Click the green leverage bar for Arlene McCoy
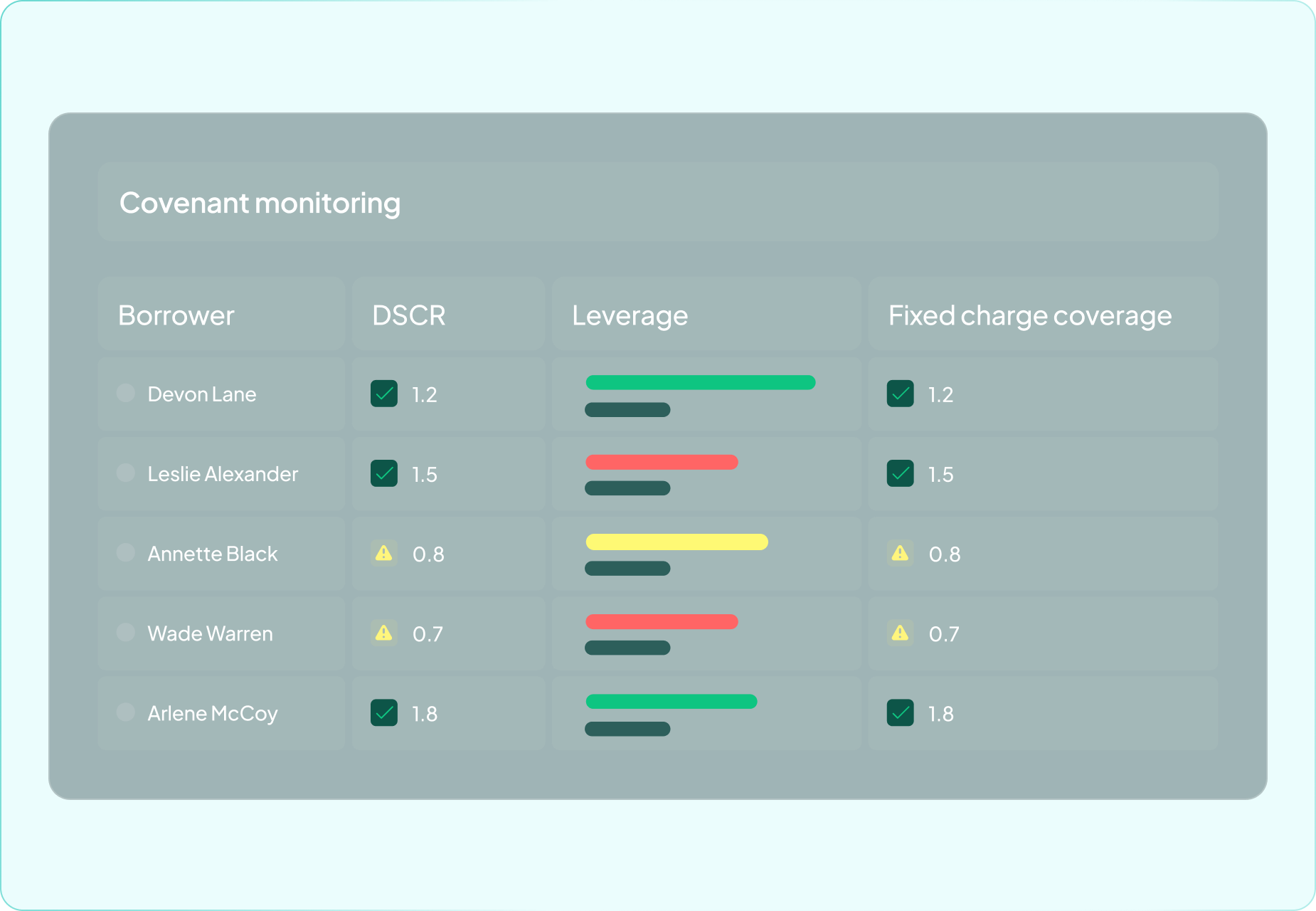Image resolution: width=1316 pixels, height=911 pixels. pyautogui.click(x=672, y=701)
